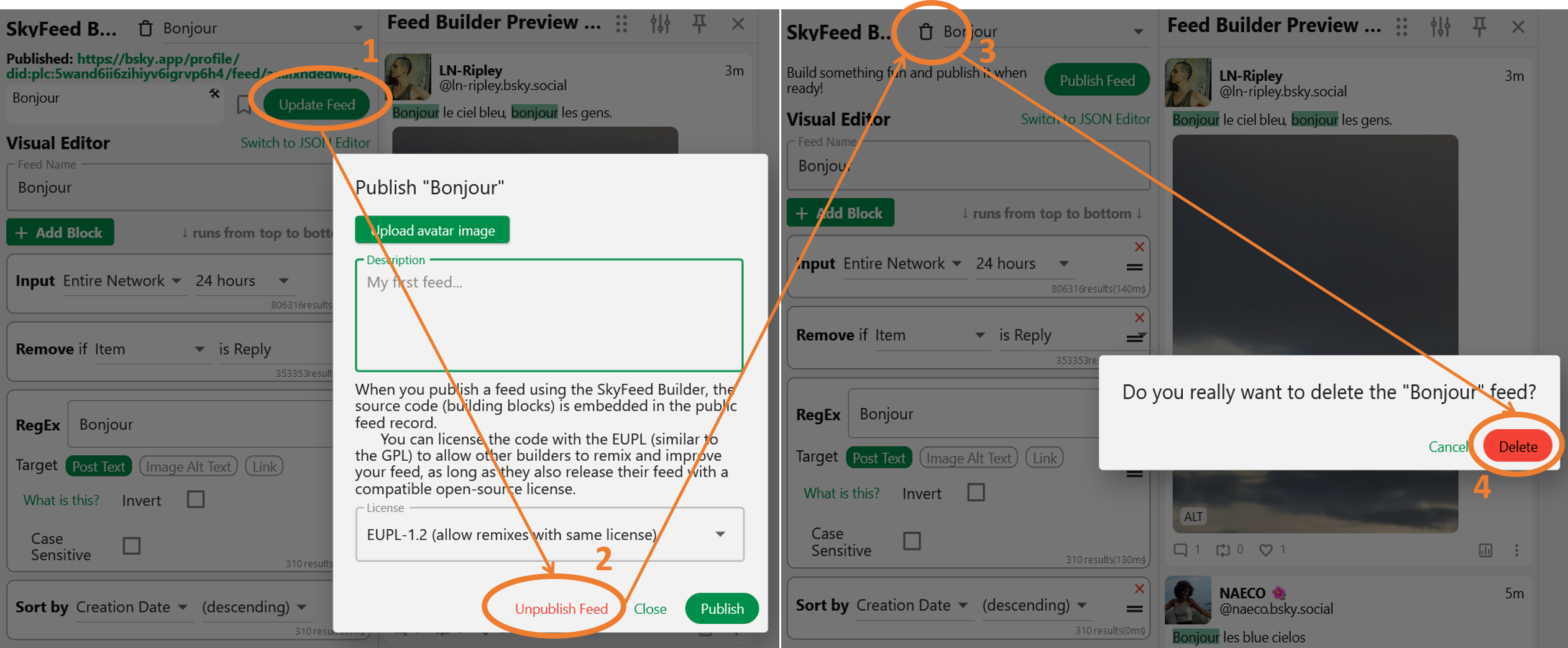This screenshot has height=648, width=1568.
Task: Pin the right Feed Builder Preview panel
Action: click(1479, 27)
